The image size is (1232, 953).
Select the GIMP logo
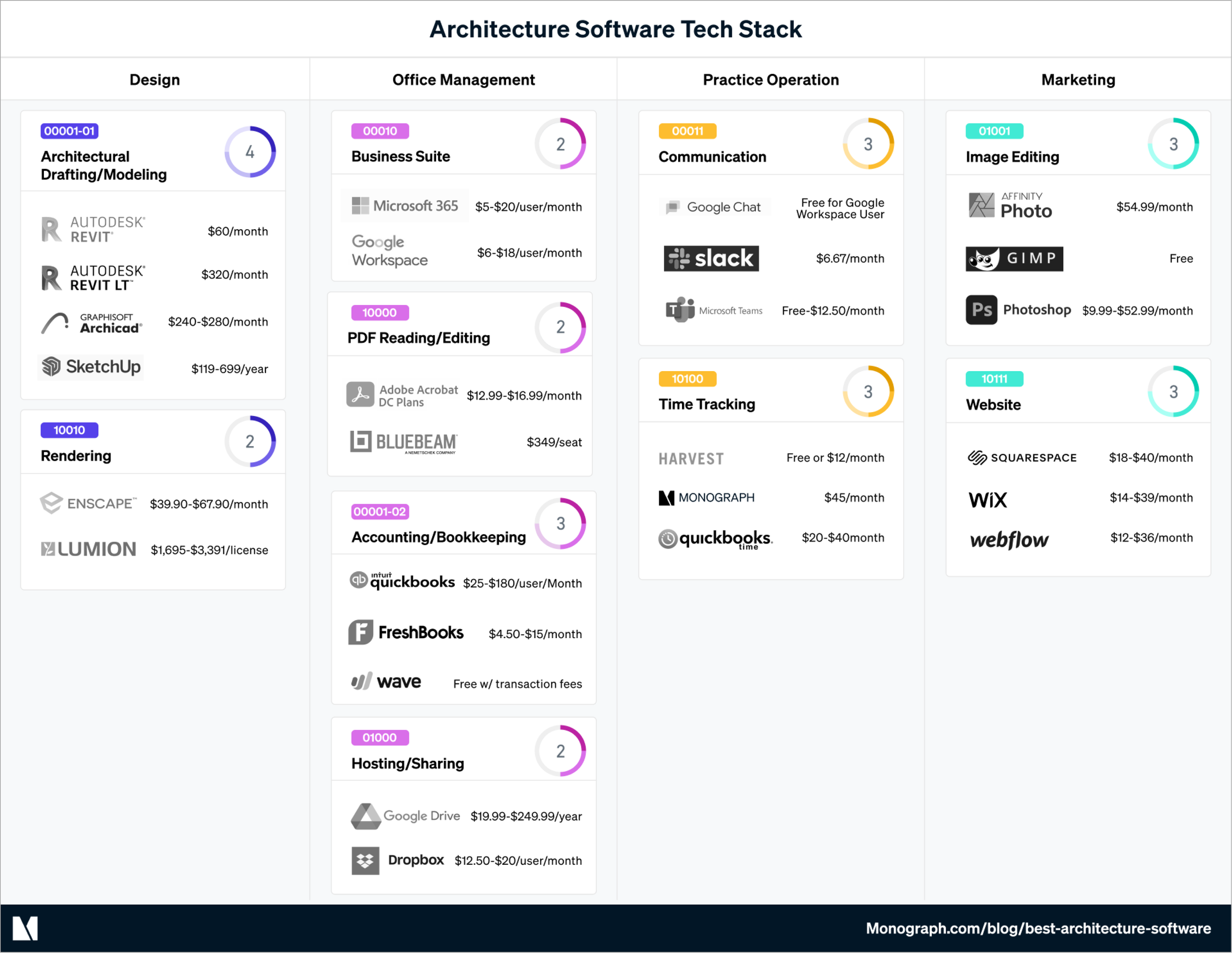pos(1014,259)
